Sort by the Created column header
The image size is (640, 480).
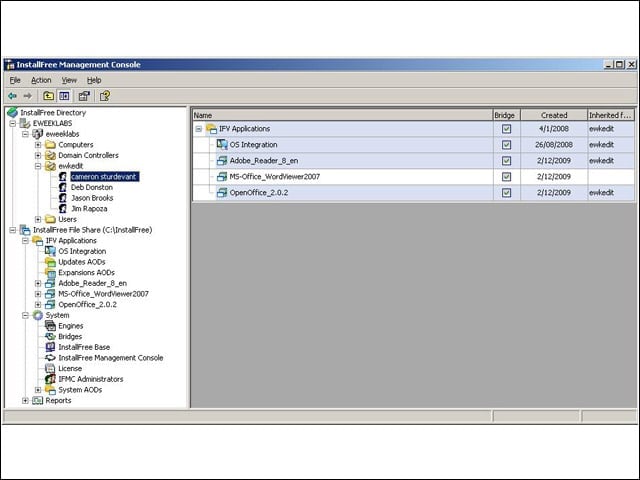click(554, 115)
